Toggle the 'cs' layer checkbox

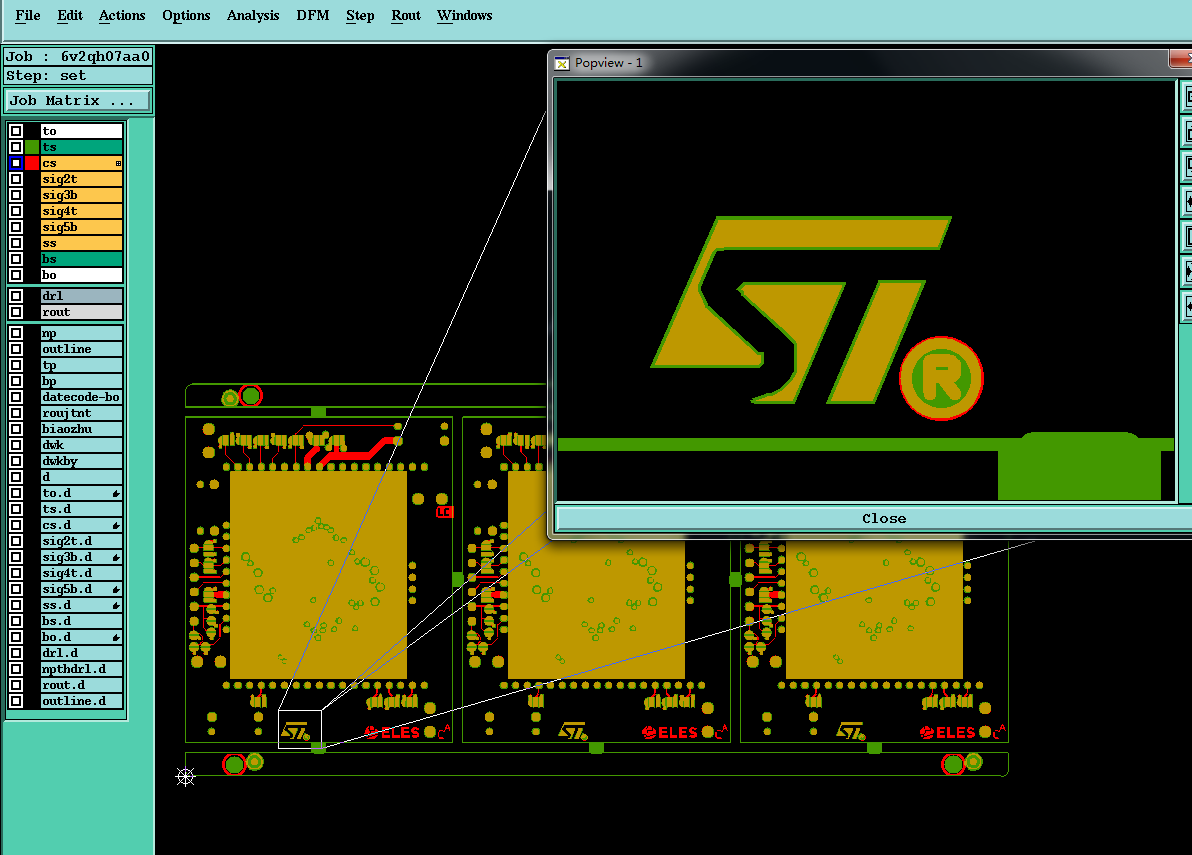pos(16,163)
